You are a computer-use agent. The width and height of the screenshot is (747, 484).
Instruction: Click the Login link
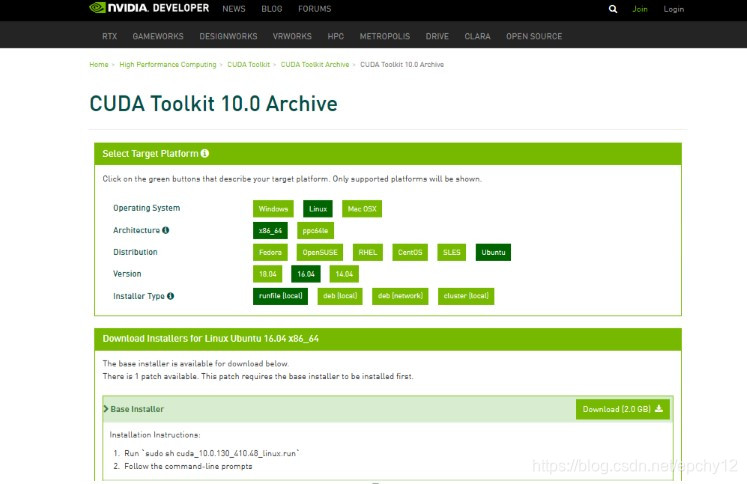tap(674, 9)
